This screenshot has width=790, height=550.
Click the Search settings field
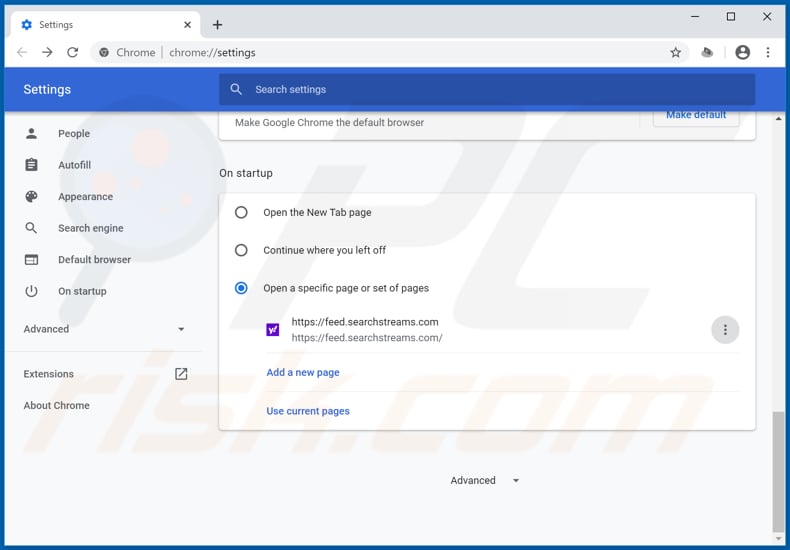point(486,89)
